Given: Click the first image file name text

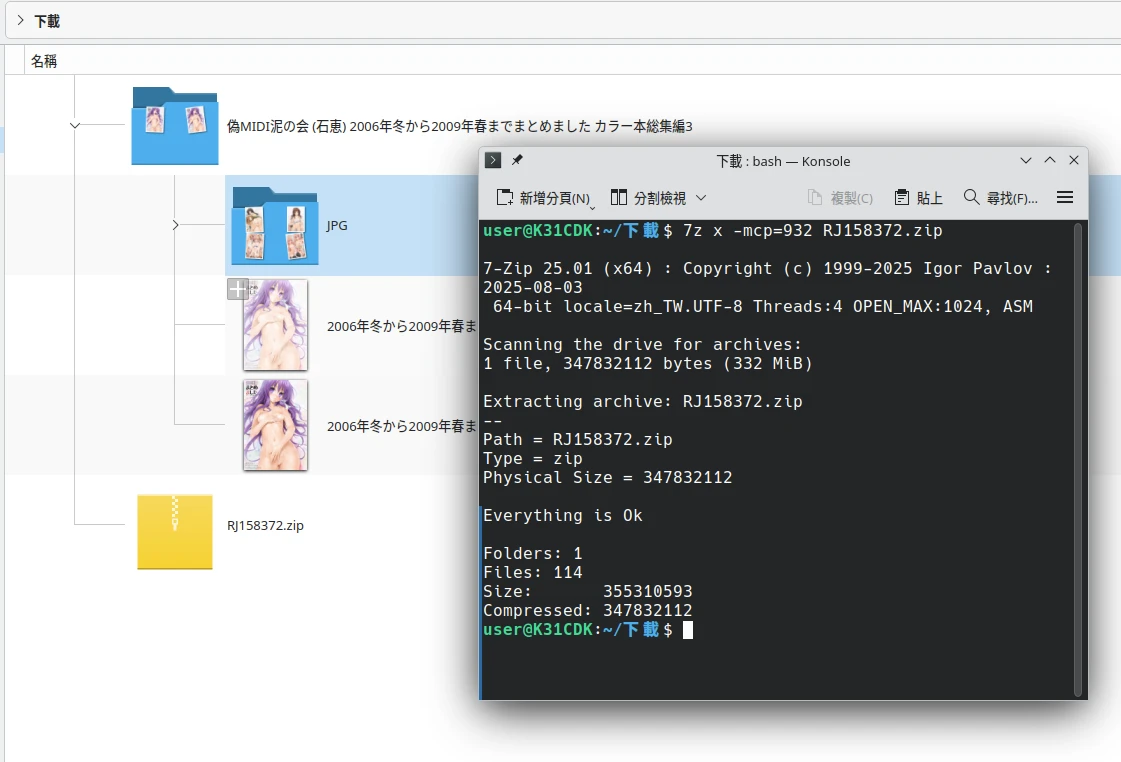Looking at the screenshot, I should 402,327.
